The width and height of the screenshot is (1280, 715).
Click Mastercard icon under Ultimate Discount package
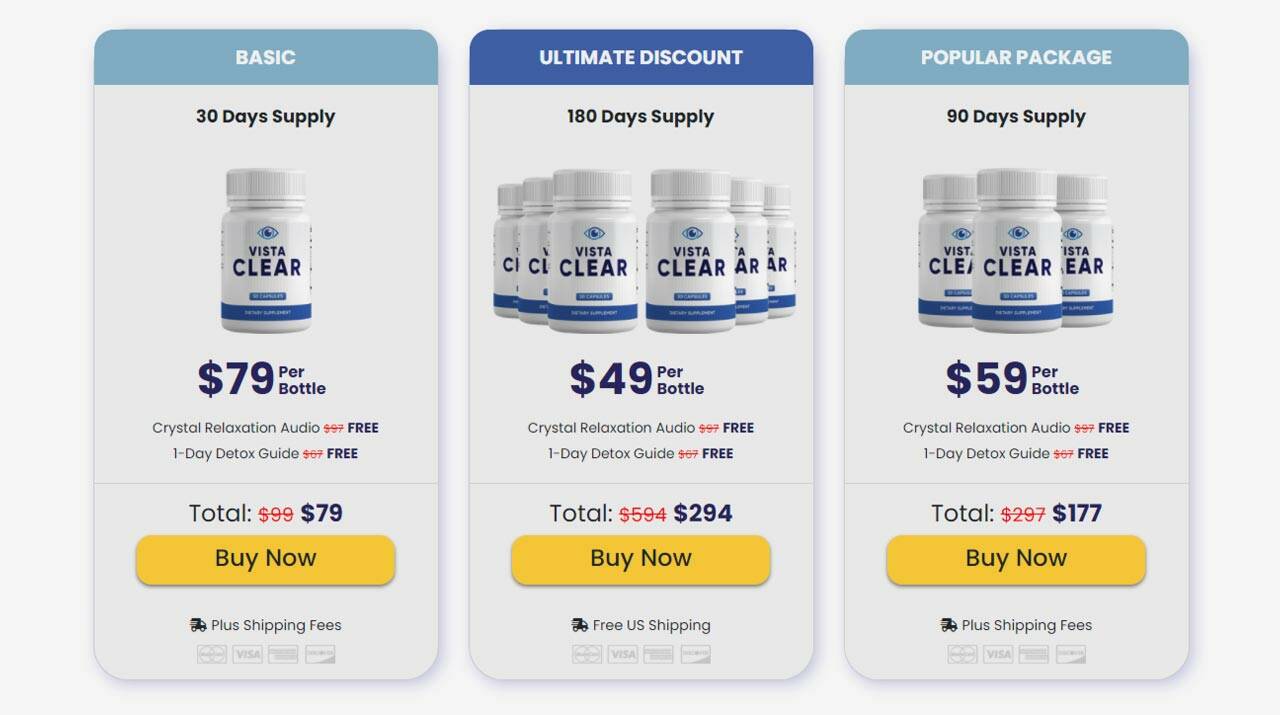click(x=587, y=654)
